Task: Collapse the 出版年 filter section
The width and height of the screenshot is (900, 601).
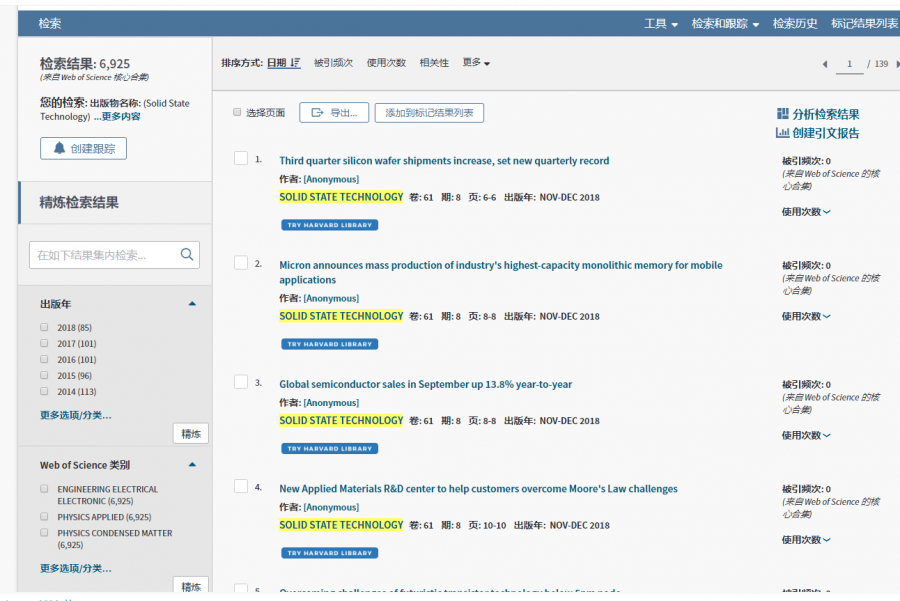Action: pyautogui.click(x=192, y=304)
